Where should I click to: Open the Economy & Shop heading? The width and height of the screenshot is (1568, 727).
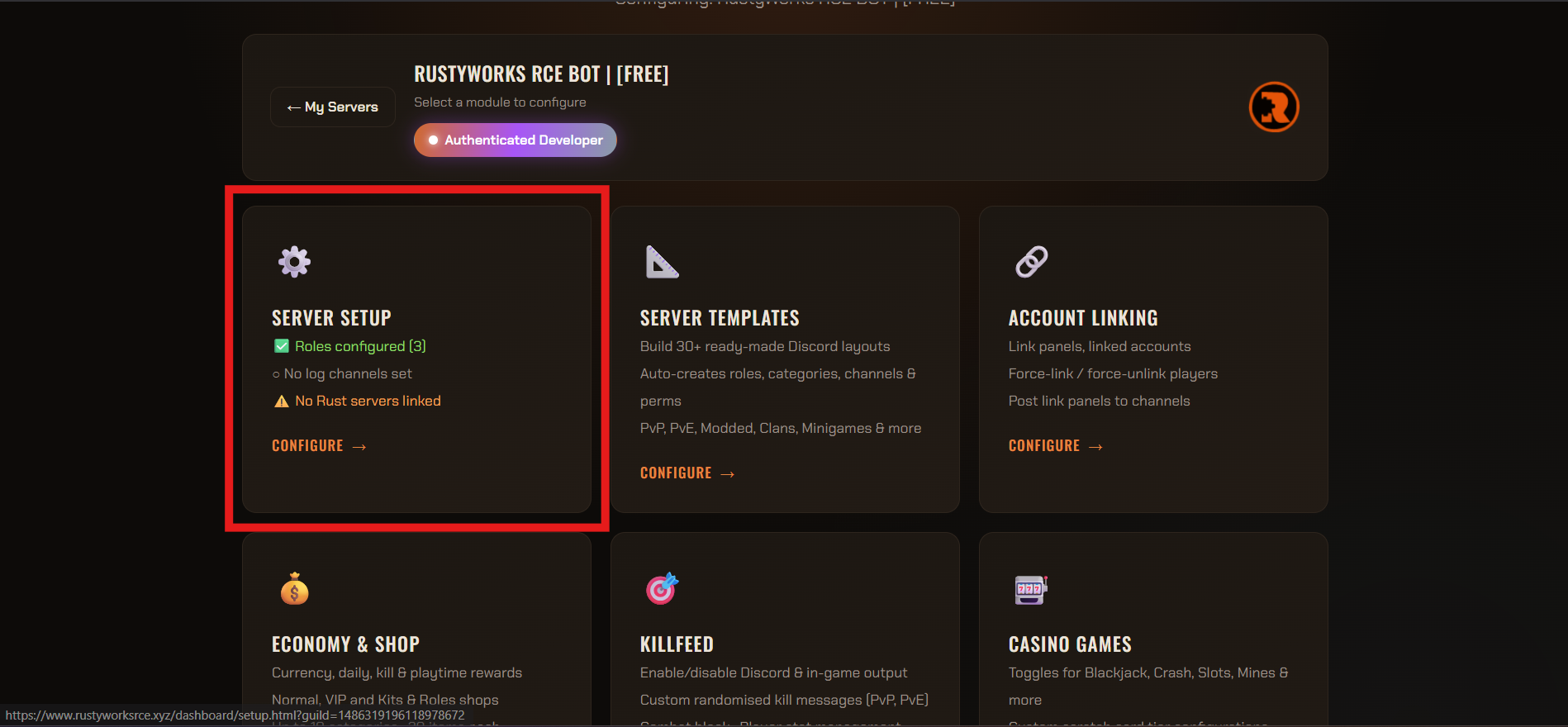click(x=345, y=644)
